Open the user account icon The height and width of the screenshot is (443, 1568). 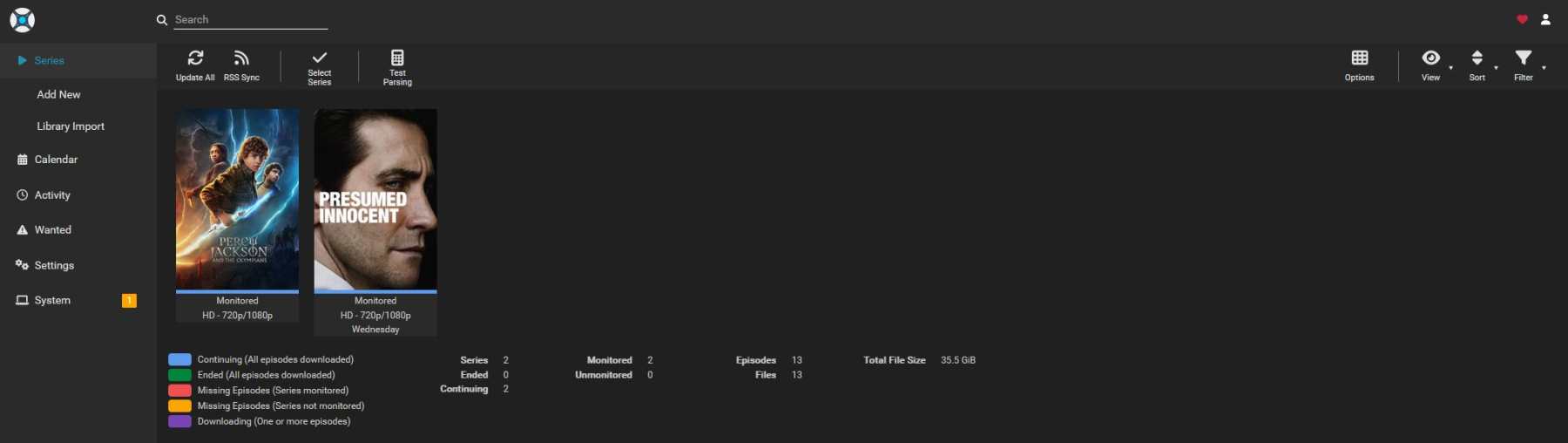tap(1545, 19)
